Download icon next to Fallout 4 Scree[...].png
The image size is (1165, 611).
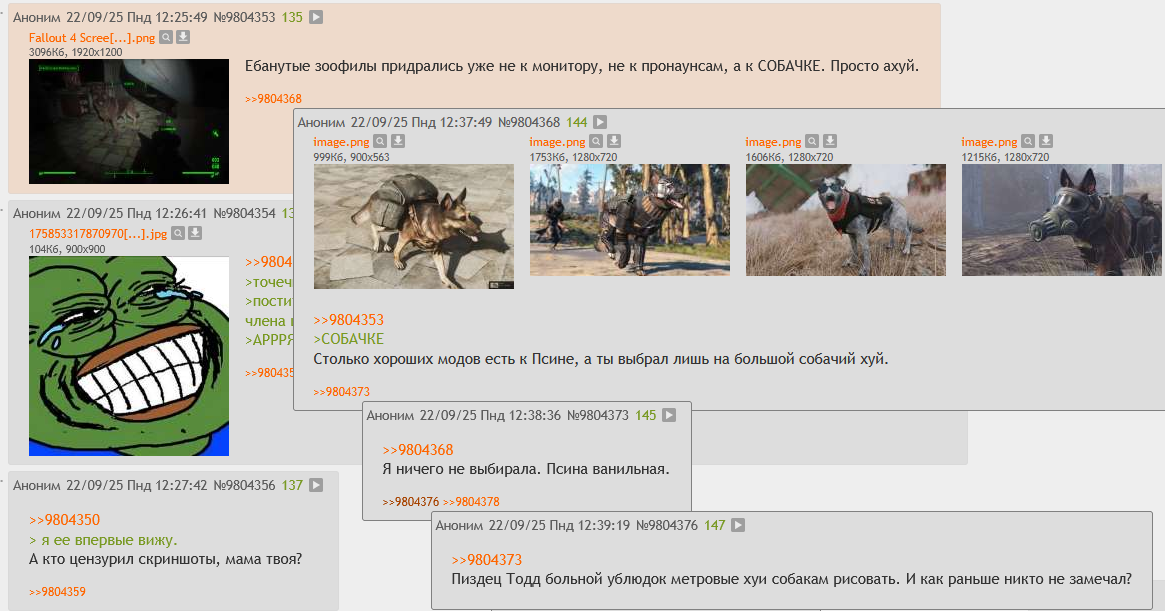point(183,37)
